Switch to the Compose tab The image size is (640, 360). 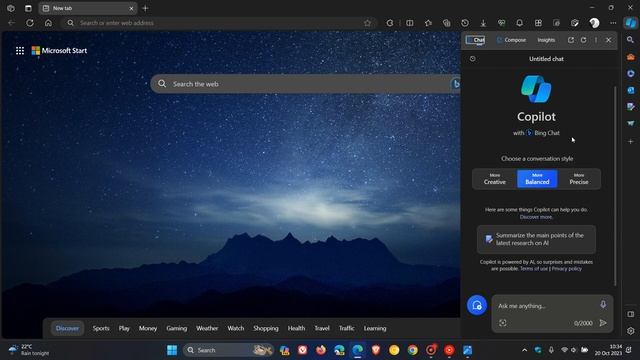[x=511, y=40]
